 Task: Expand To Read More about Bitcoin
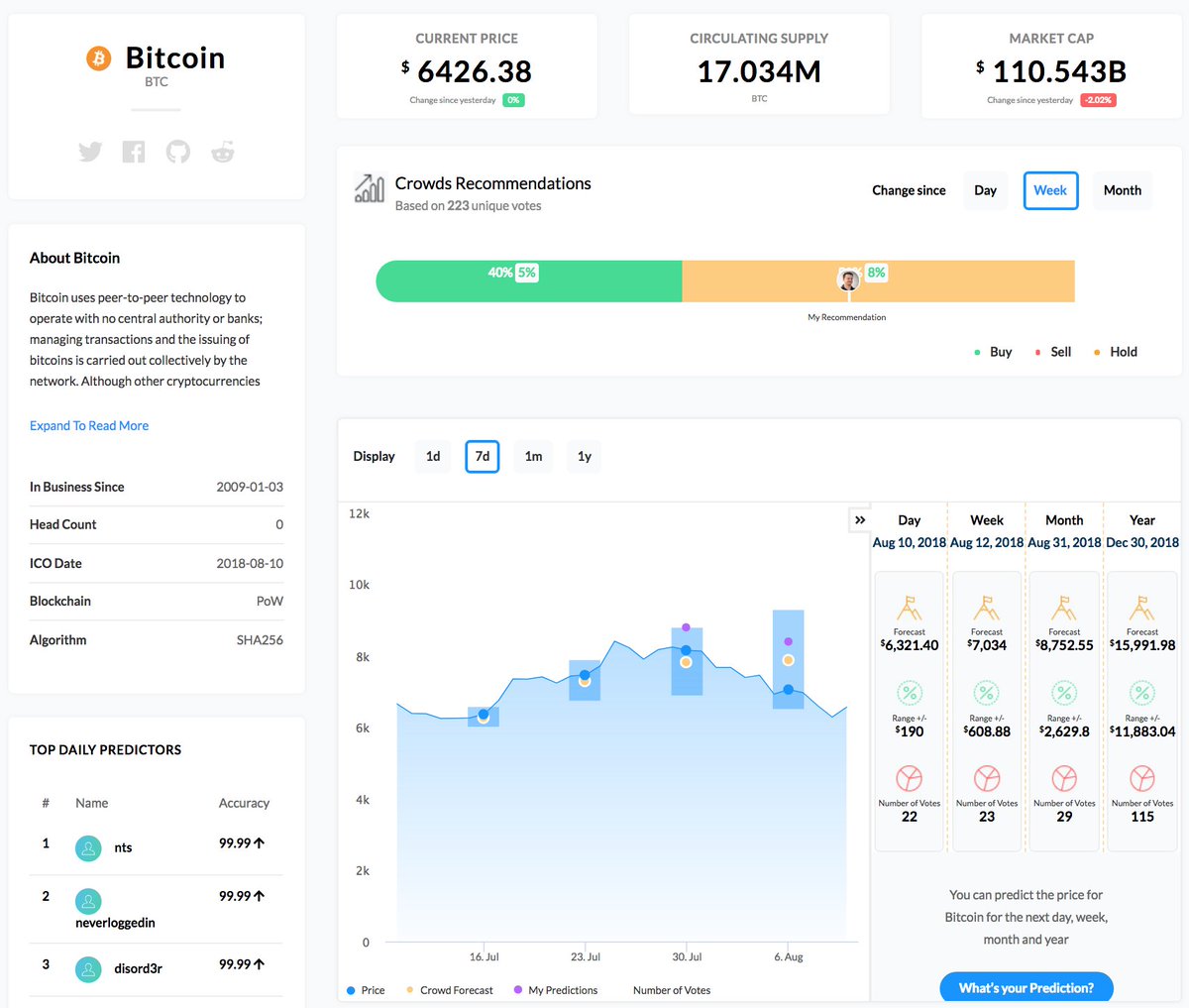89,425
